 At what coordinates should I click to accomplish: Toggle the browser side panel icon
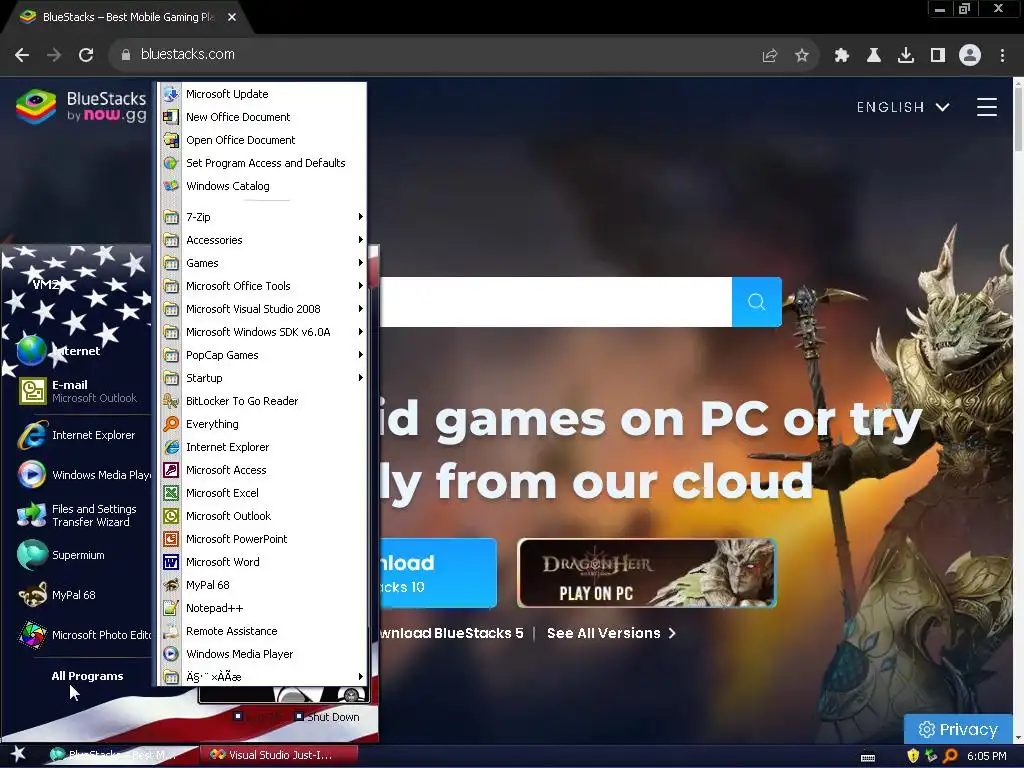(938, 56)
